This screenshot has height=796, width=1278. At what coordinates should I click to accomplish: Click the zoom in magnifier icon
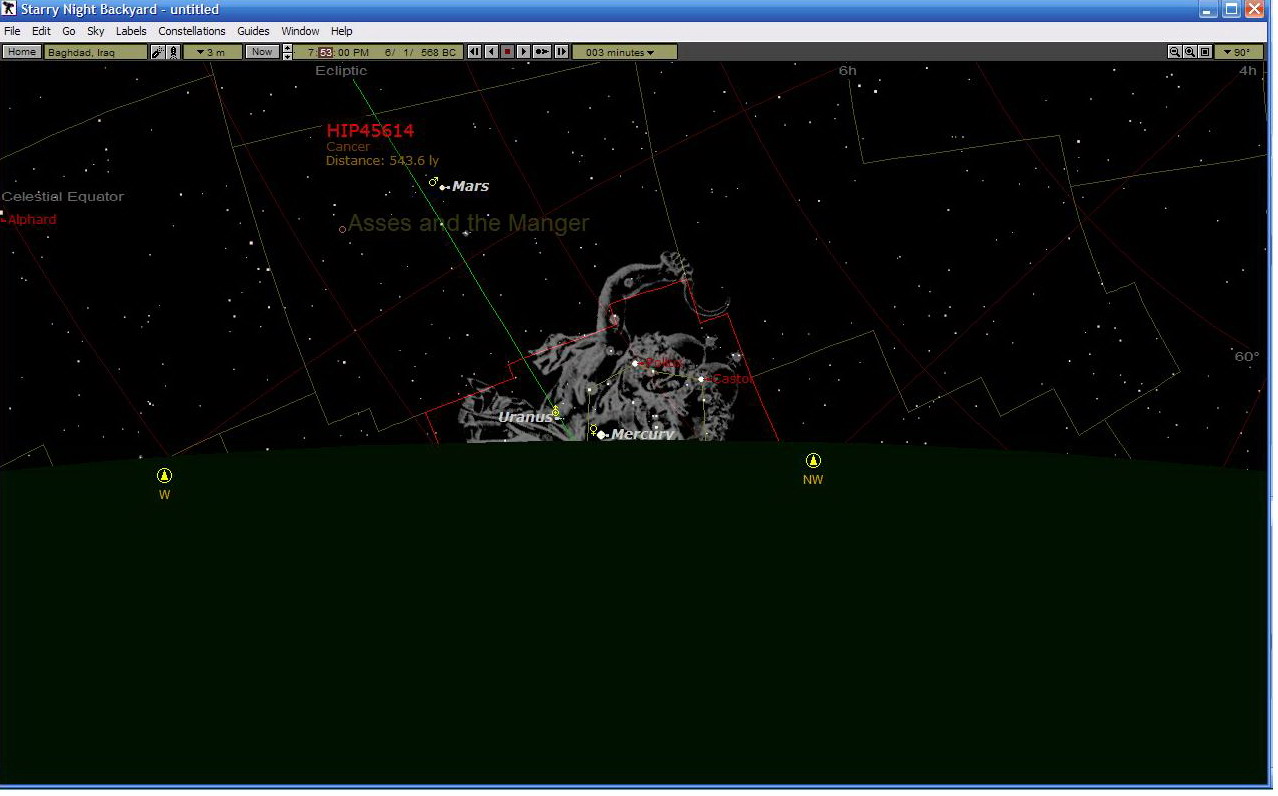pos(1190,52)
